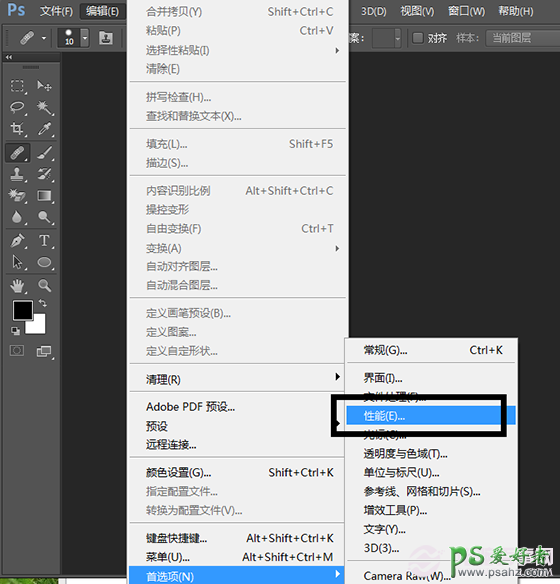The image size is (560, 584).
Task: Select the Hand tool
Action: click(17, 286)
